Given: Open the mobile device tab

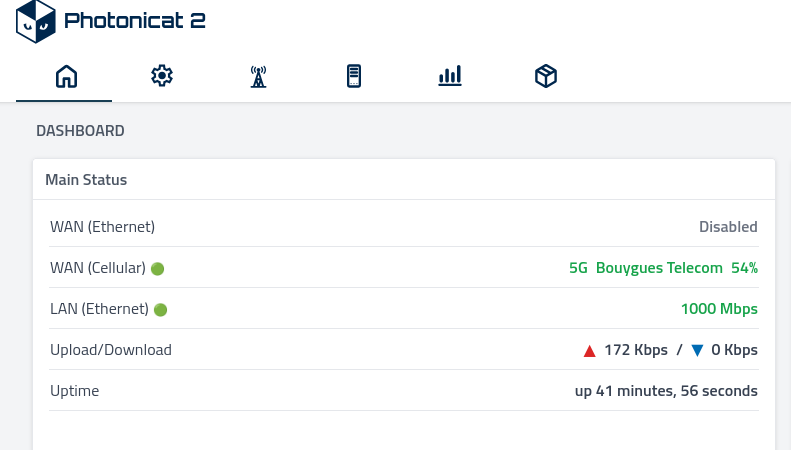Looking at the screenshot, I should [353, 76].
